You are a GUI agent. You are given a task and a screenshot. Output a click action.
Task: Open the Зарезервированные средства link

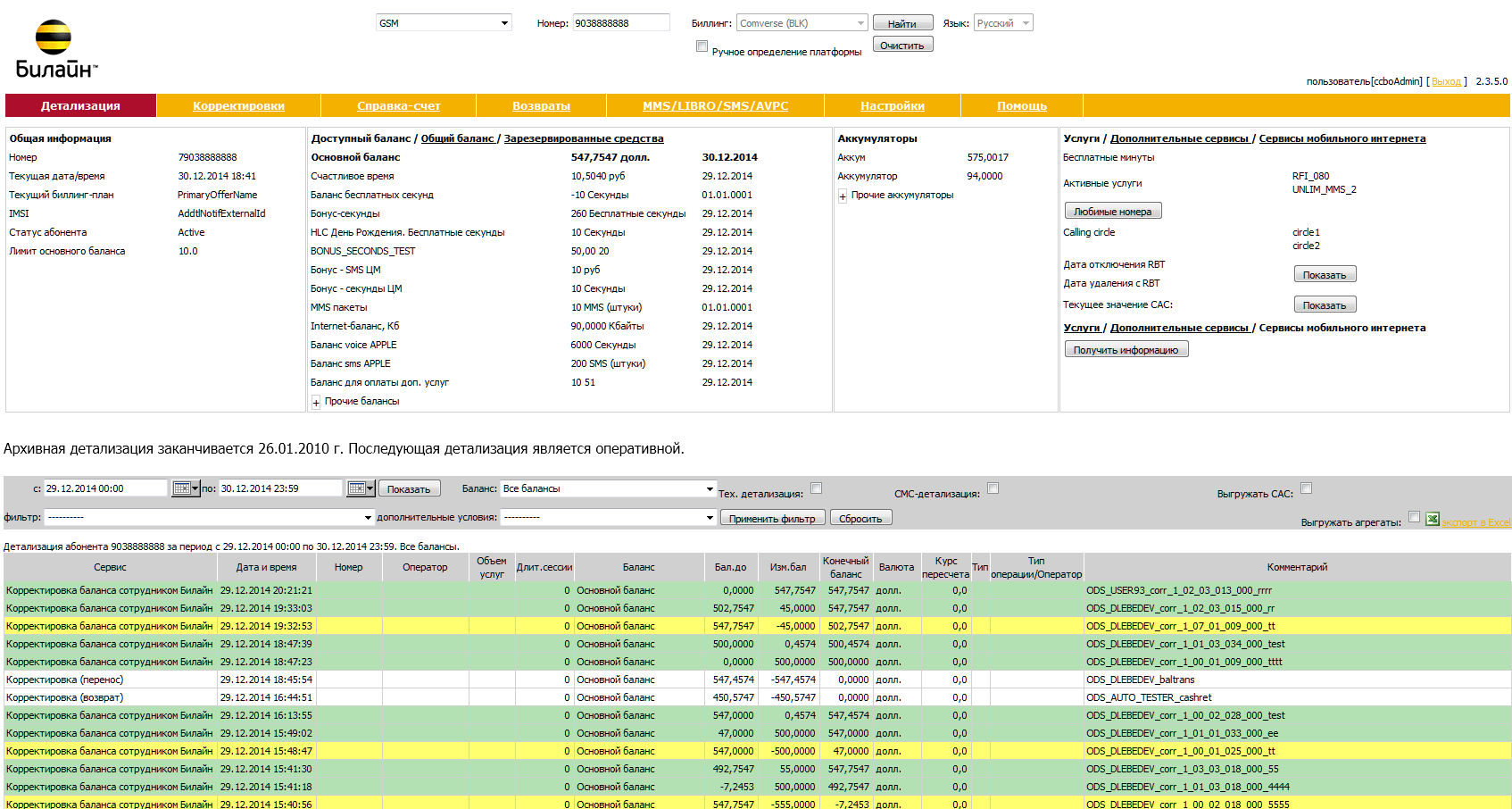[x=584, y=138]
